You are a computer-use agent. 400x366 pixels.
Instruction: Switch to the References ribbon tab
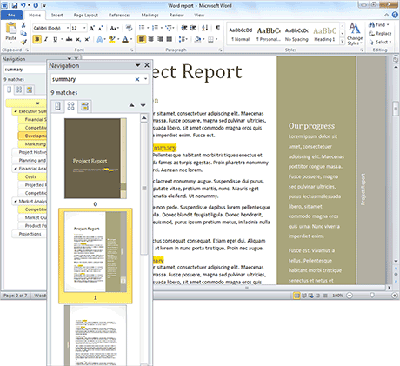click(x=119, y=15)
